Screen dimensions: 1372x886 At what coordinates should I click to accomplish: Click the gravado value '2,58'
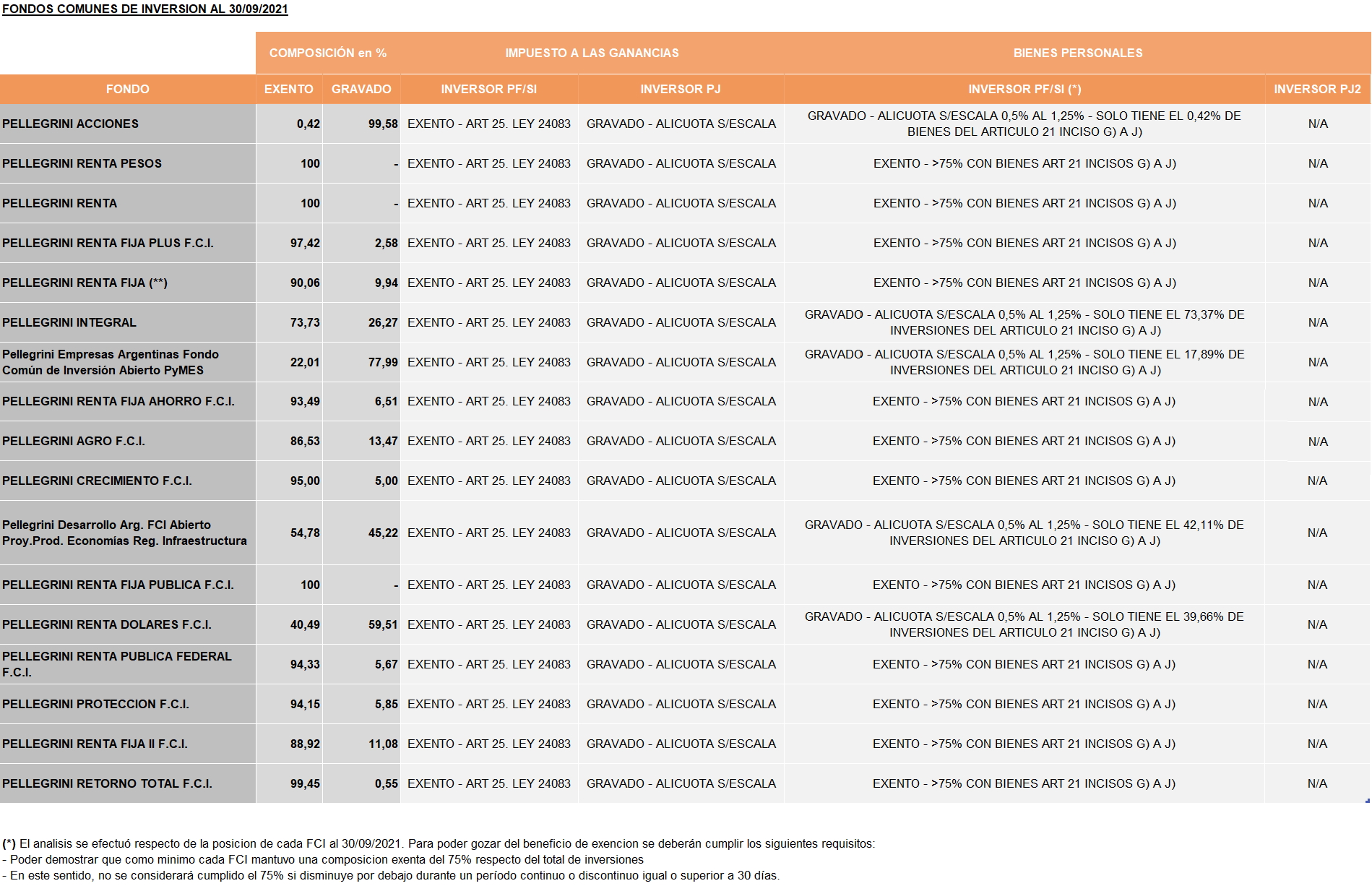pyautogui.click(x=387, y=243)
